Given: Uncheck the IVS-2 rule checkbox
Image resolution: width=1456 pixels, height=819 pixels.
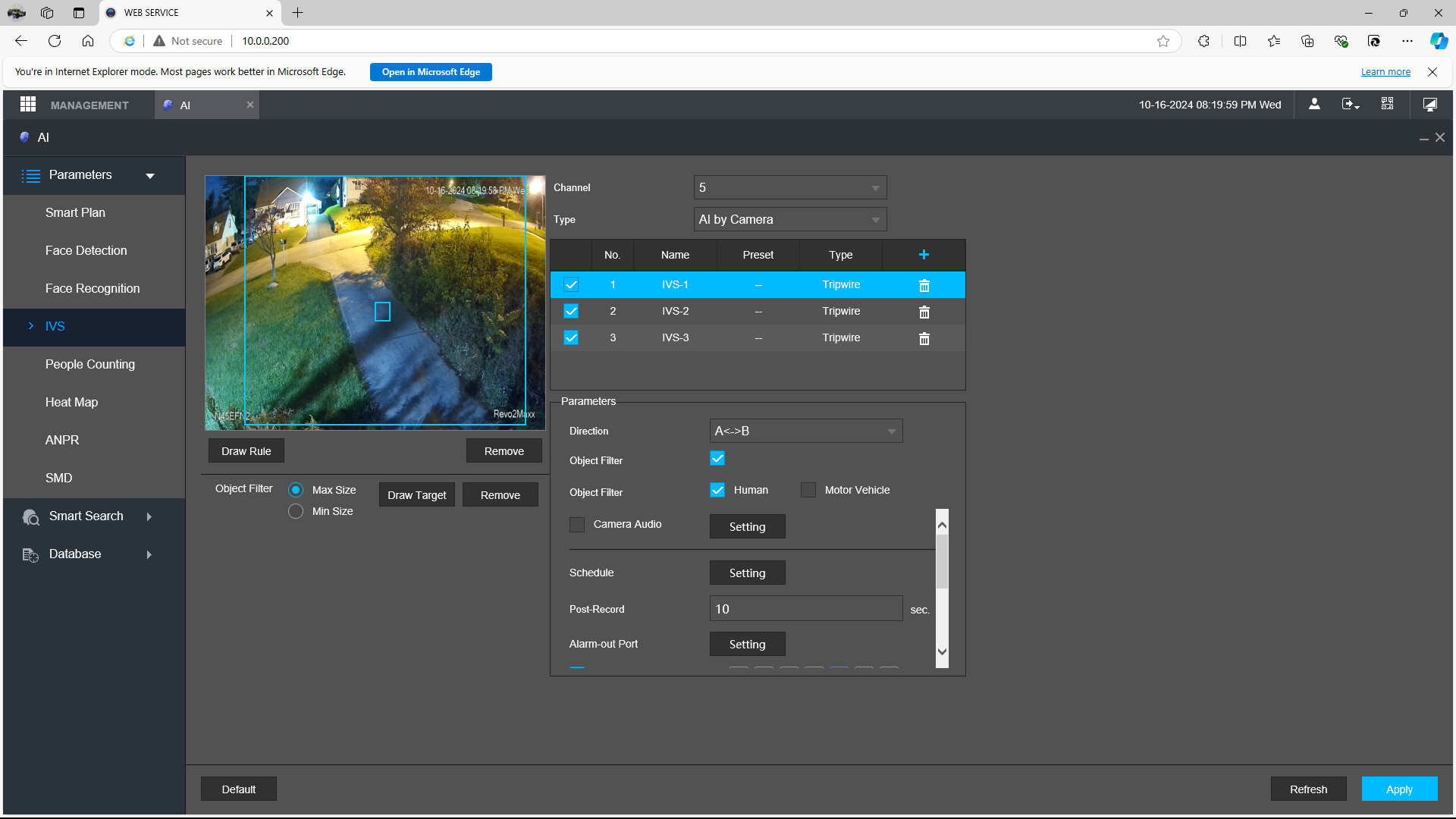Looking at the screenshot, I should point(571,312).
